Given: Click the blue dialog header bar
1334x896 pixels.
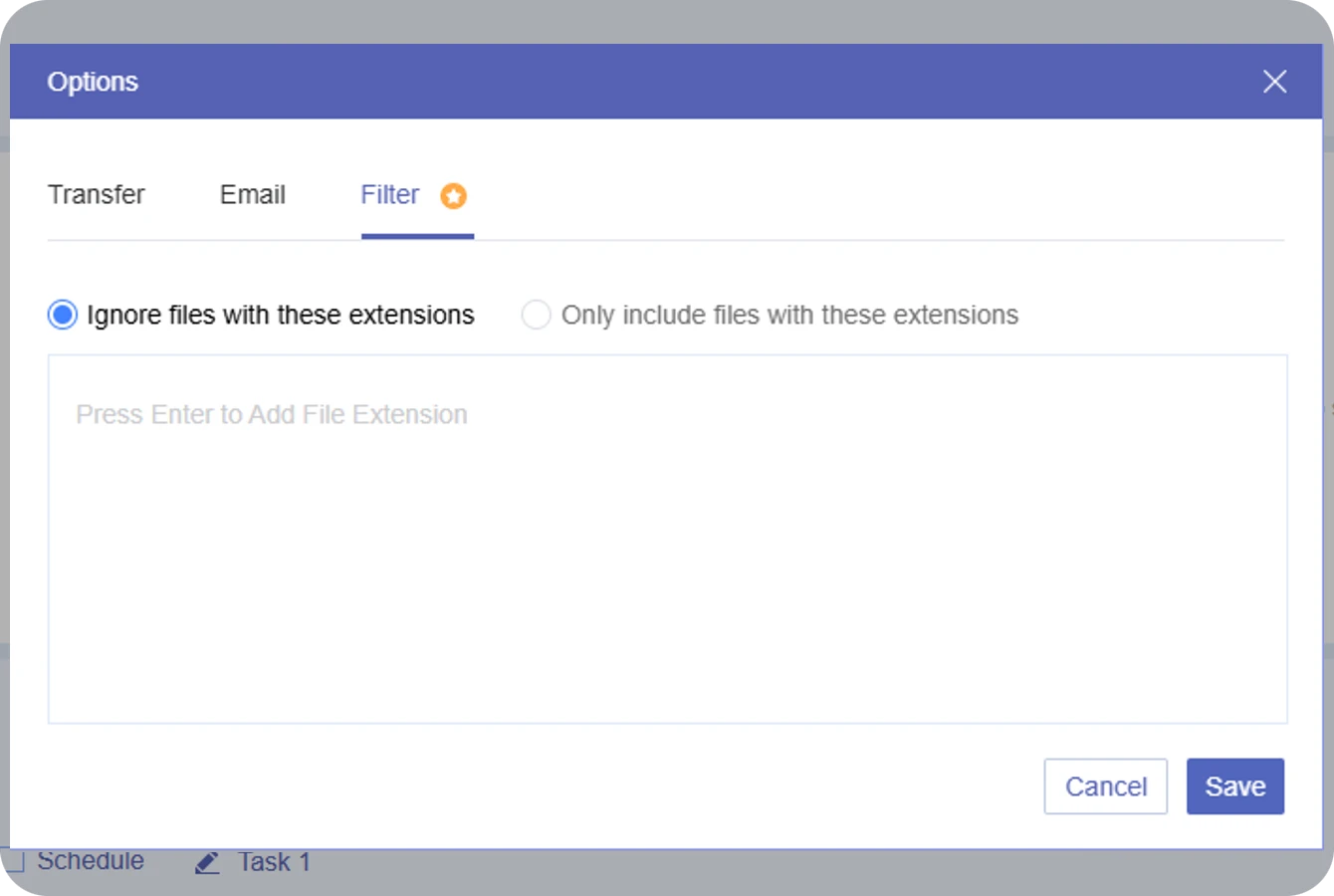Looking at the screenshot, I should pos(666,82).
